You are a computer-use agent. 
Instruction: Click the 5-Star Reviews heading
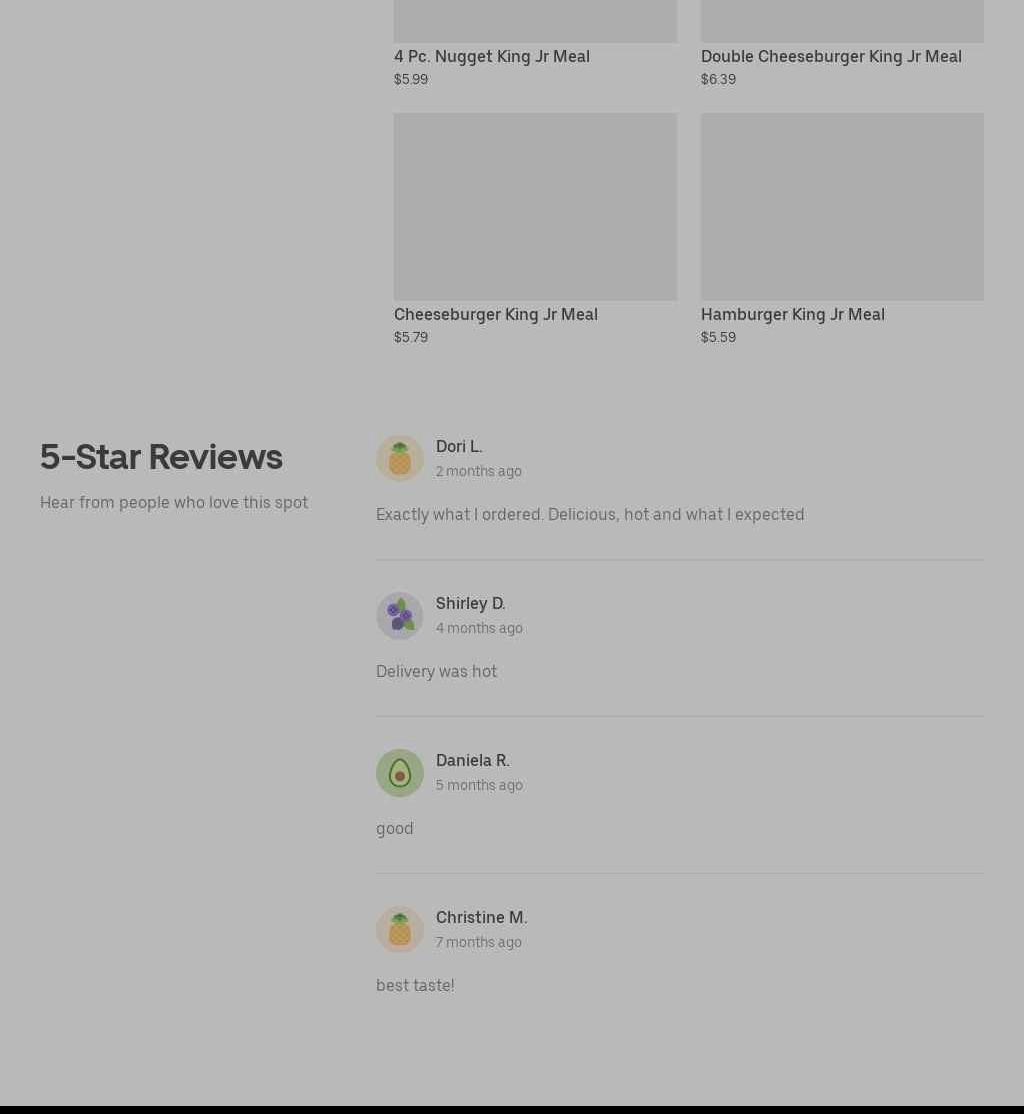click(x=161, y=456)
